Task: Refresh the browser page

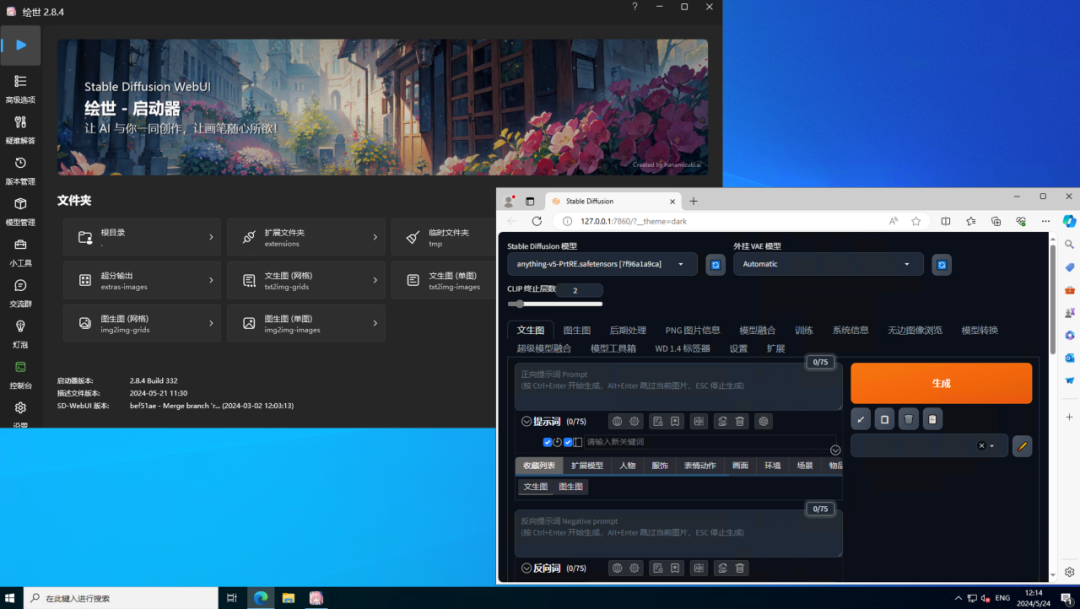Action: tap(537, 221)
